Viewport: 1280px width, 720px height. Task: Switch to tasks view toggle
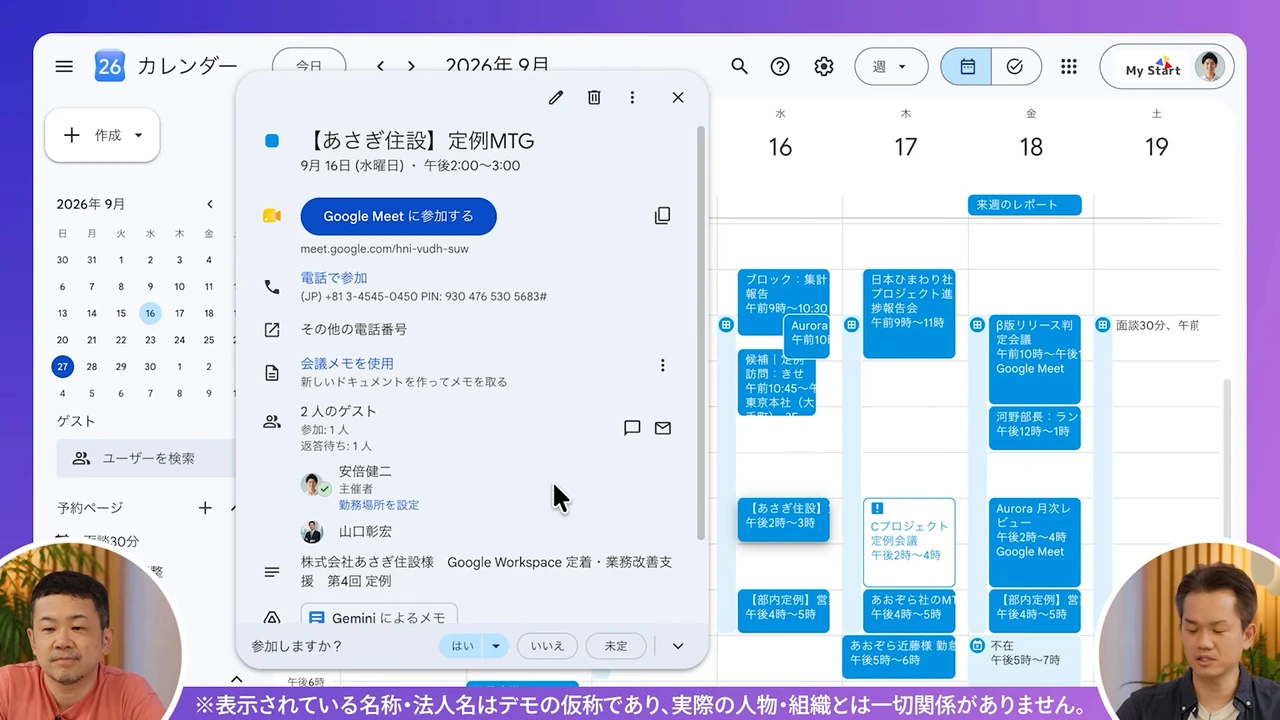coord(1016,66)
